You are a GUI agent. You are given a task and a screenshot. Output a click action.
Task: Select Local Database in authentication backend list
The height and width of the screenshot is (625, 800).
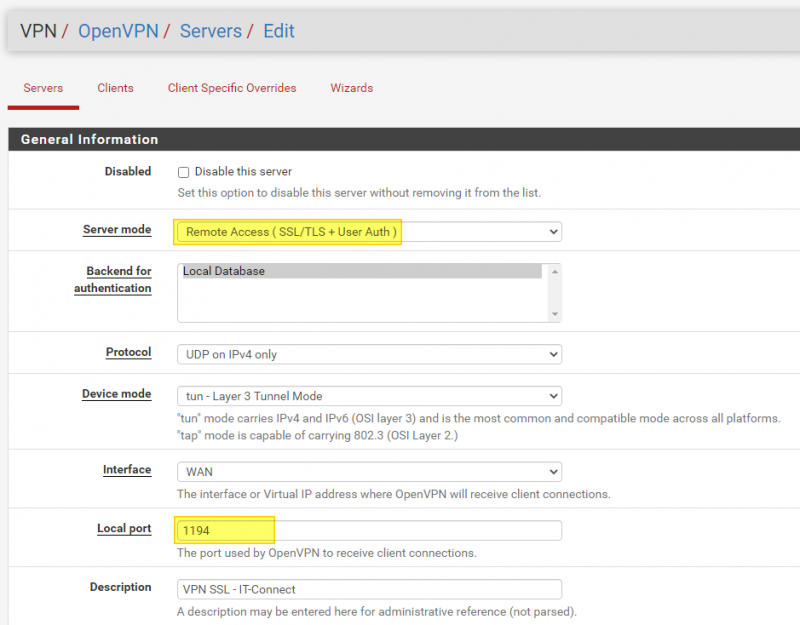point(360,271)
